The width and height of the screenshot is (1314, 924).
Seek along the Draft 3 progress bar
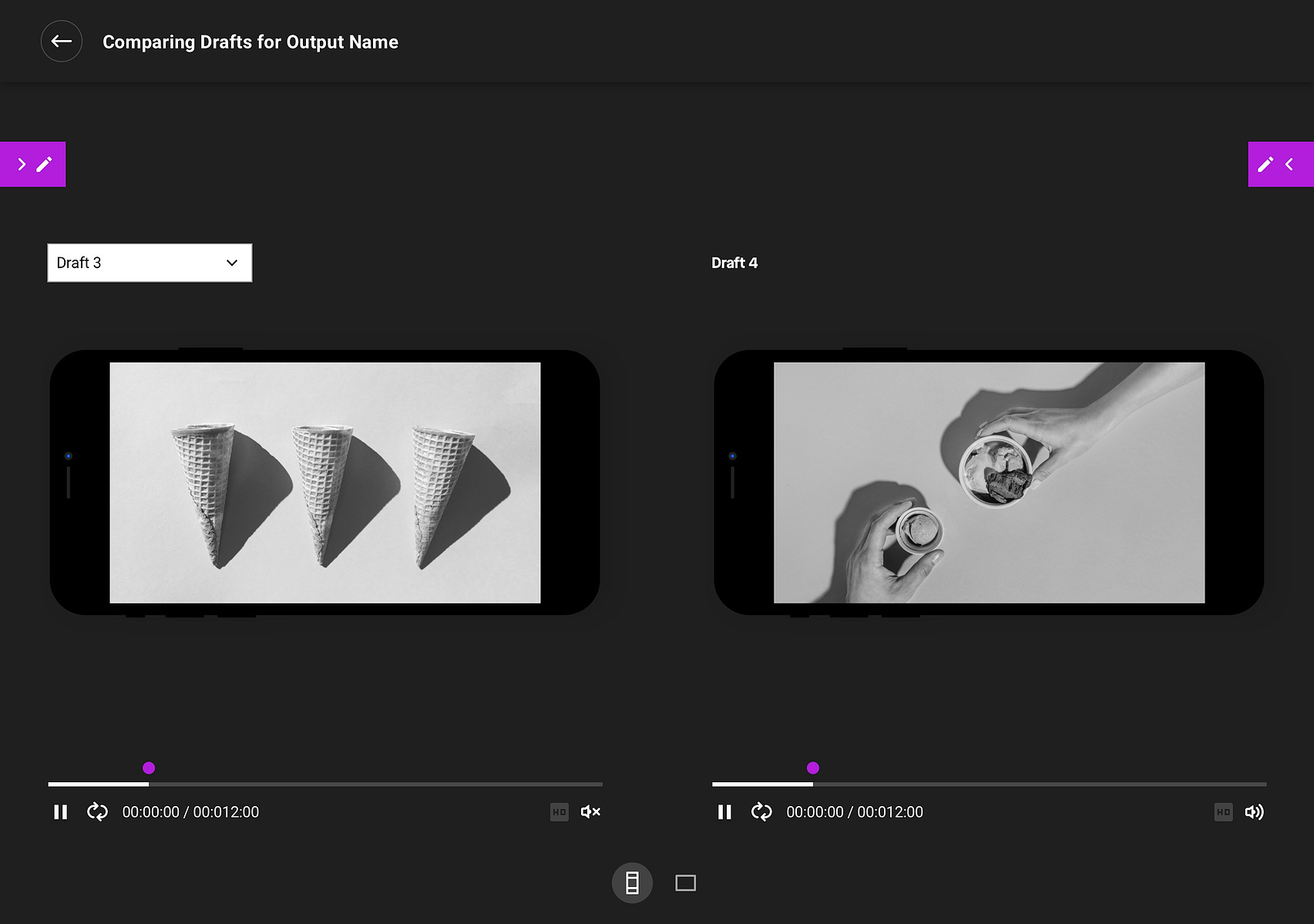point(325,784)
